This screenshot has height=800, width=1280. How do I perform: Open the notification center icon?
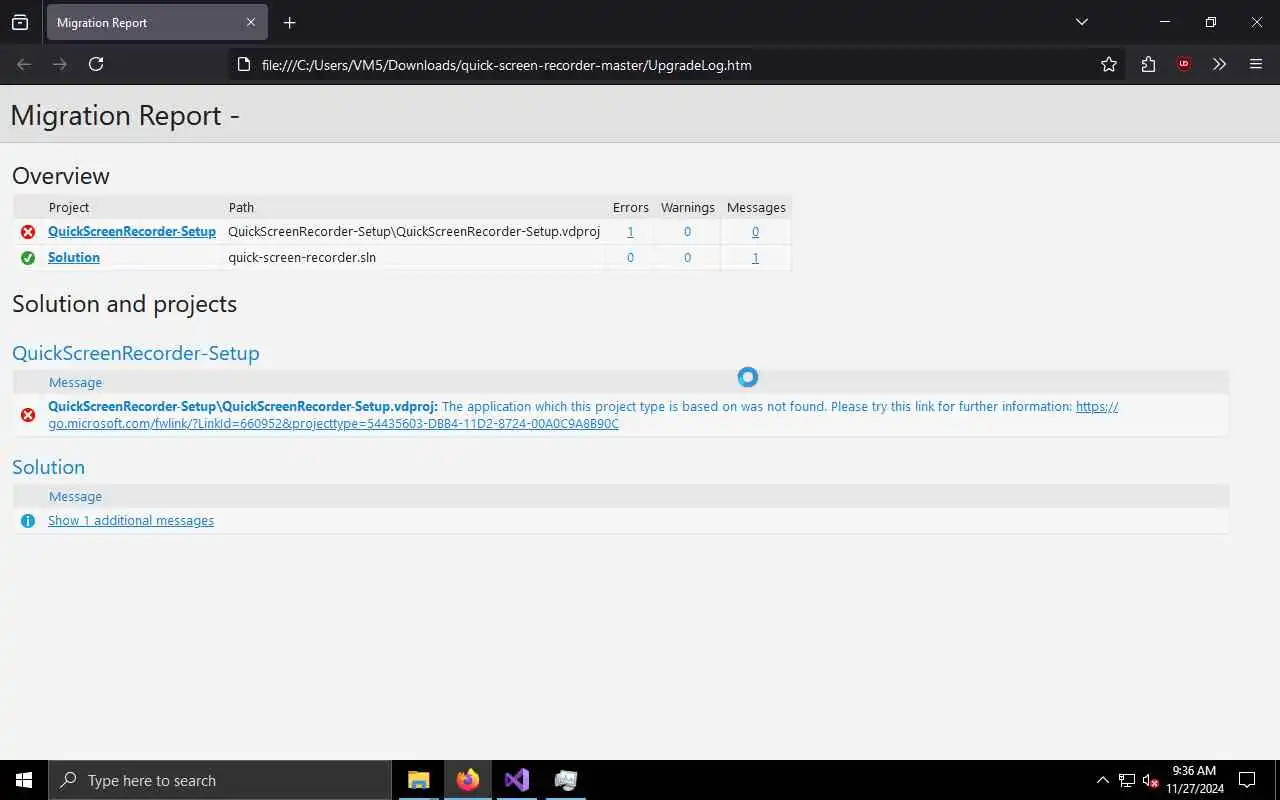pos(1247,780)
